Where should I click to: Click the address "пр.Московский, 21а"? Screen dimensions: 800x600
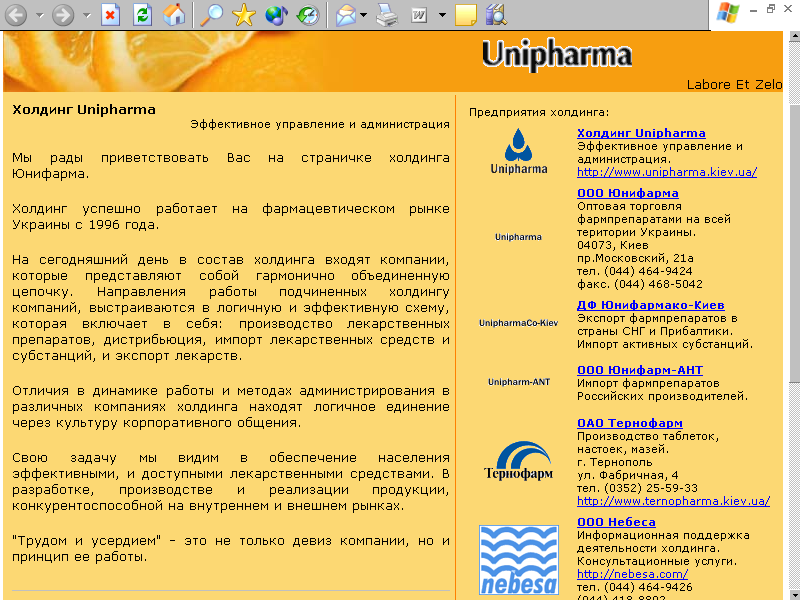pyautogui.click(x=635, y=258)
